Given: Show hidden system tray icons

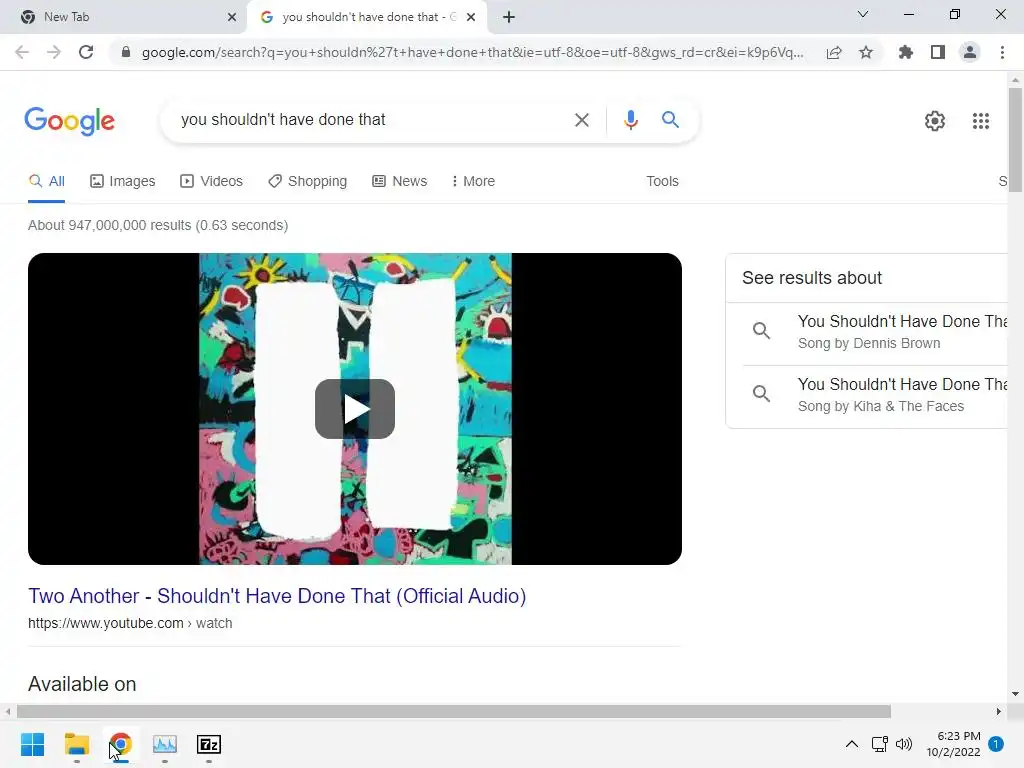Looking at the screenshot, I should (852, 744).
